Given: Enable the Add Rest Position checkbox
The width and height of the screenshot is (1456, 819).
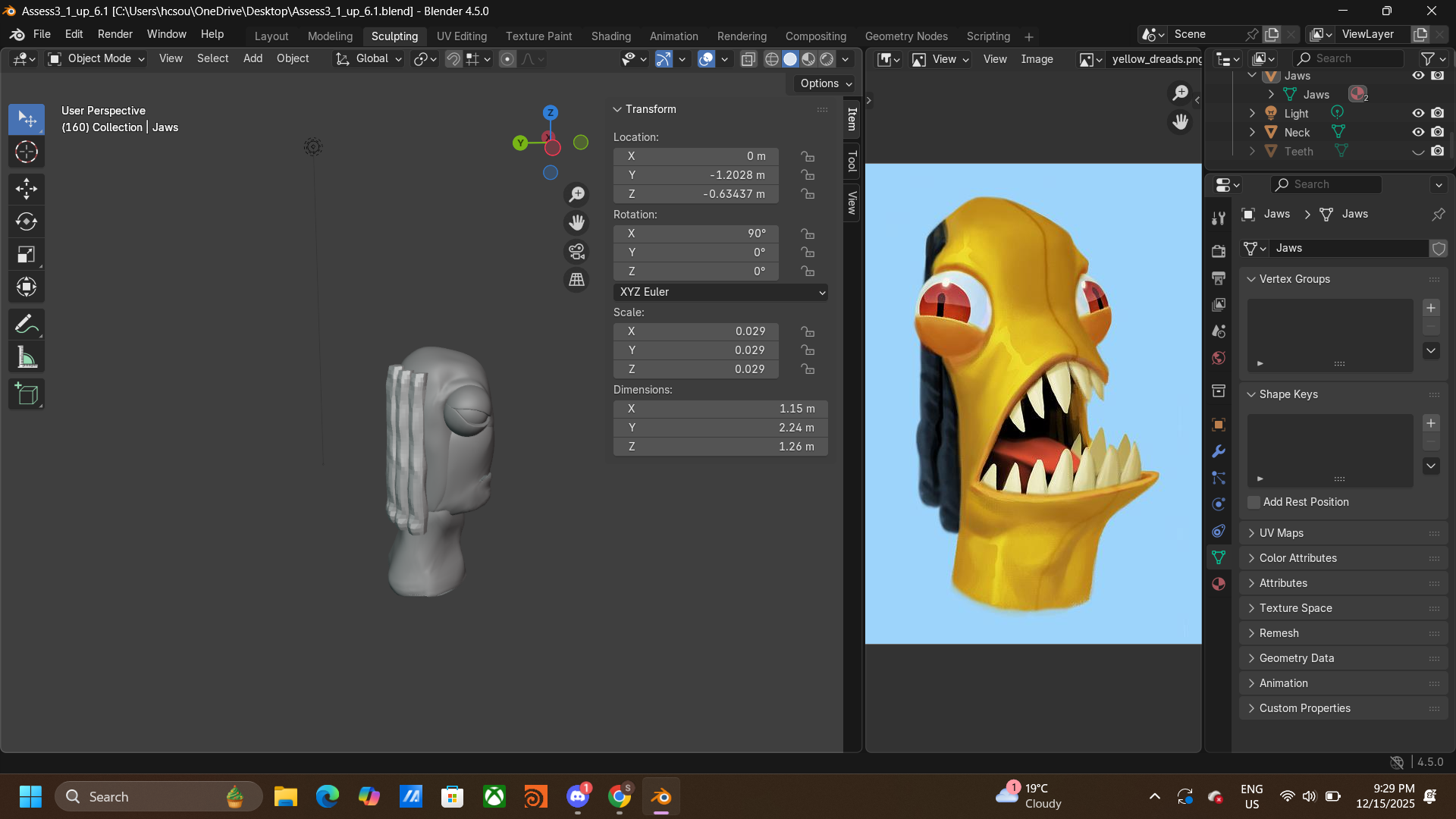Looking at the screenshot, I should (1254, 502).
